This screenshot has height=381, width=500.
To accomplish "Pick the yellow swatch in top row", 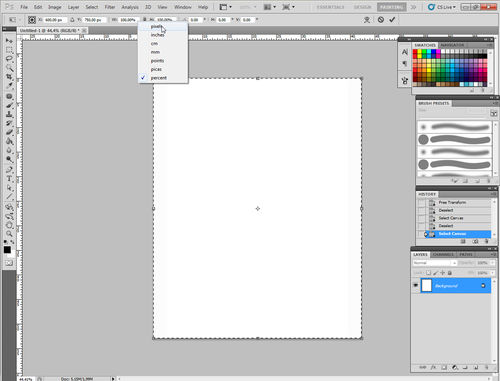I will 420,52.
